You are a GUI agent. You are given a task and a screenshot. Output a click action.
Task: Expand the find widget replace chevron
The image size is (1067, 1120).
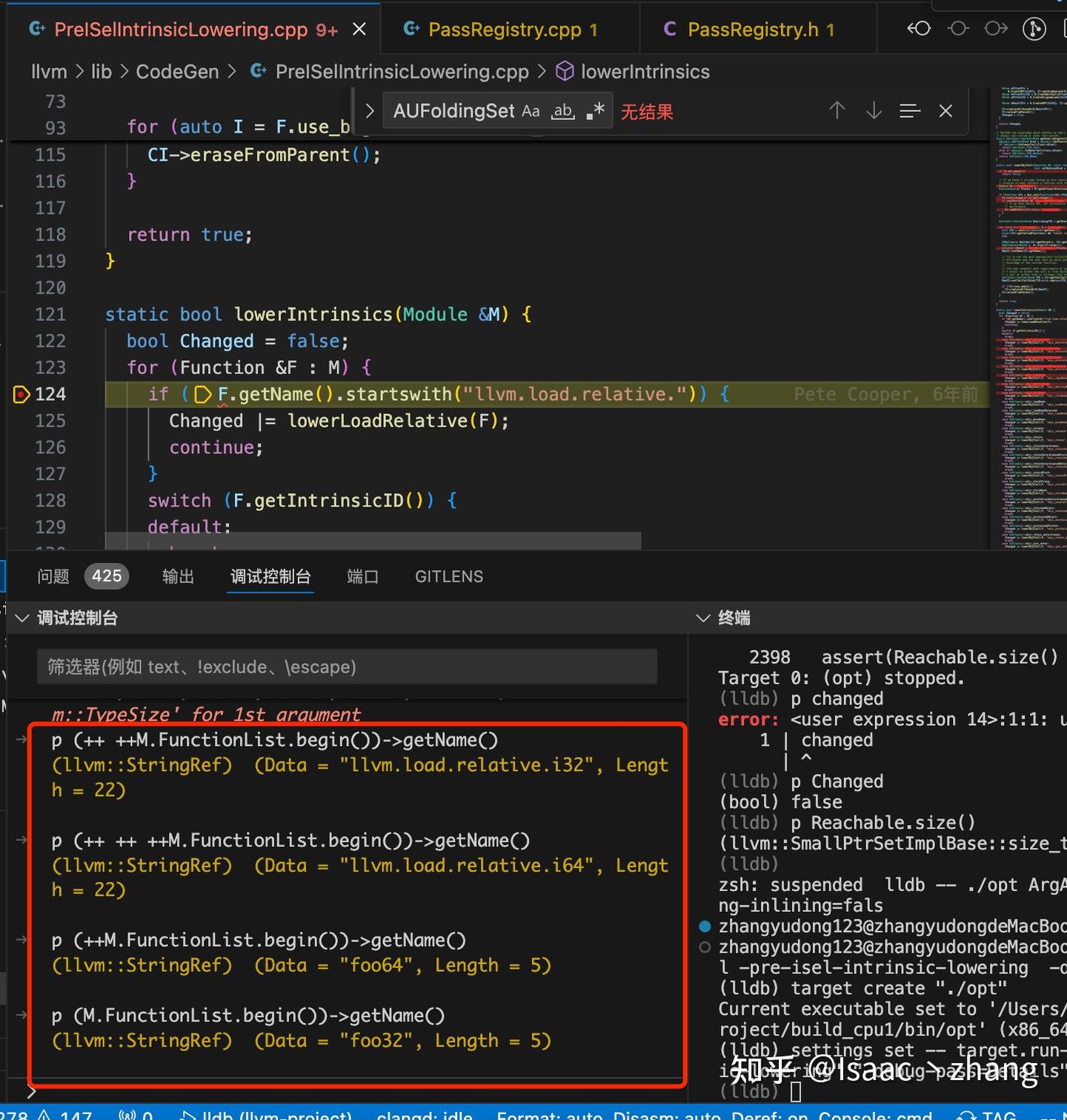click(x=370, y=110)
